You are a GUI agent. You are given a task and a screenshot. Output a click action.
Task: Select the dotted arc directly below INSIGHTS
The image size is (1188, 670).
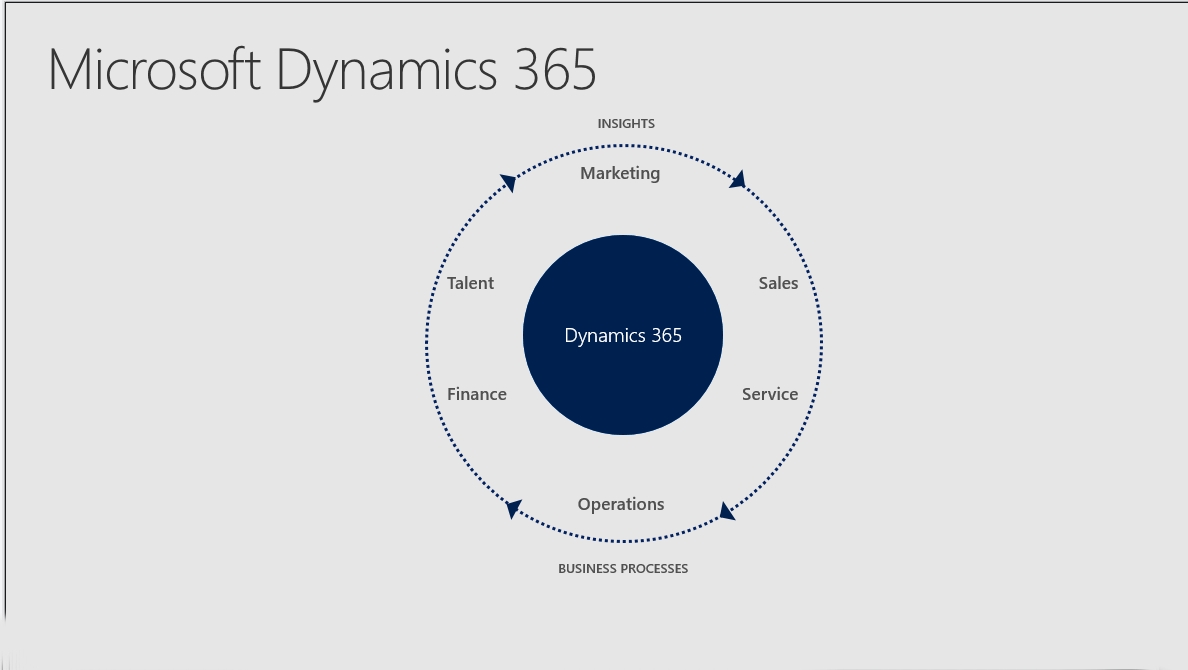click(x=624, y=147)
